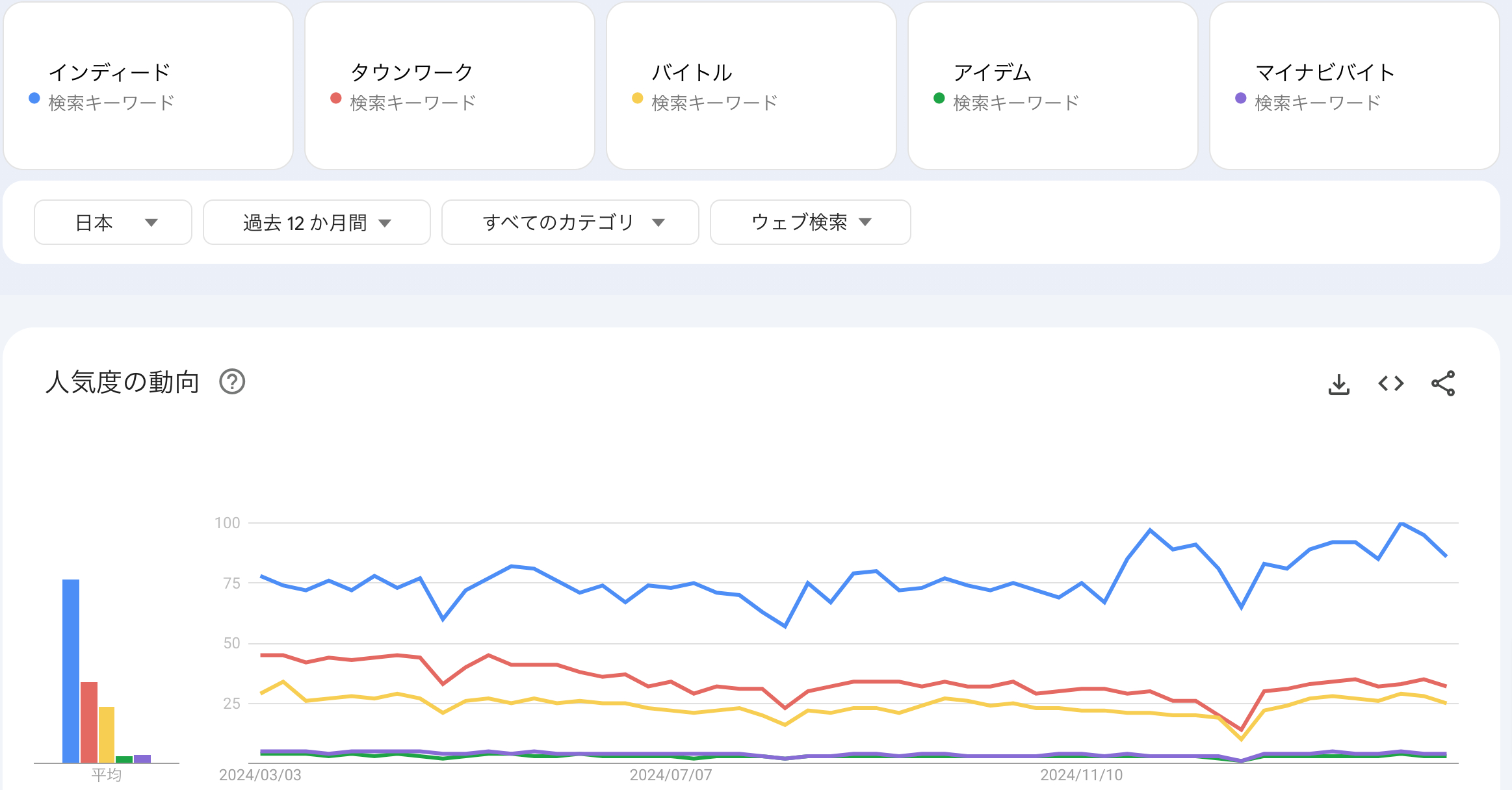
Task: Click the purple dot for マイナビバイト
Action: click(1241, 99)
